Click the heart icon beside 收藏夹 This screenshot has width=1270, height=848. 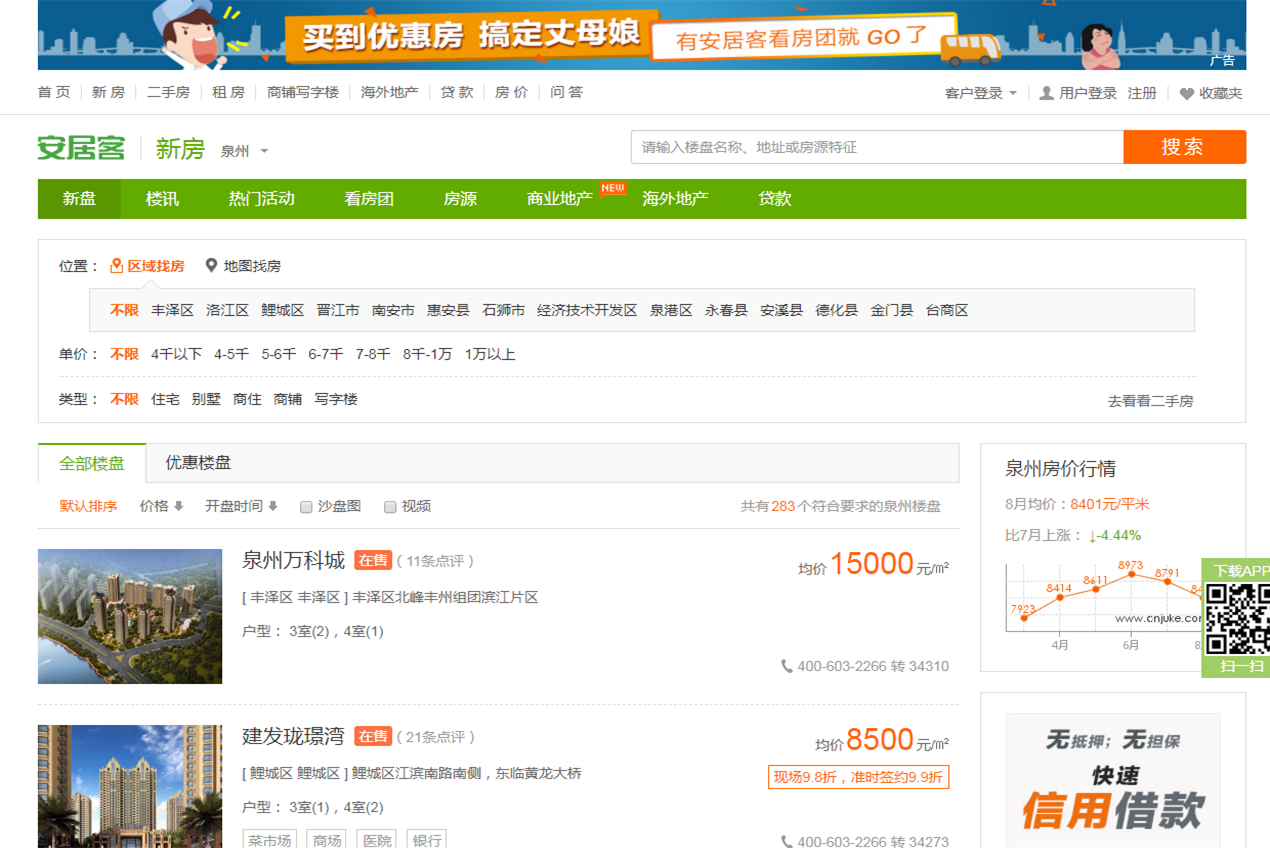(x=1186, y=93)
